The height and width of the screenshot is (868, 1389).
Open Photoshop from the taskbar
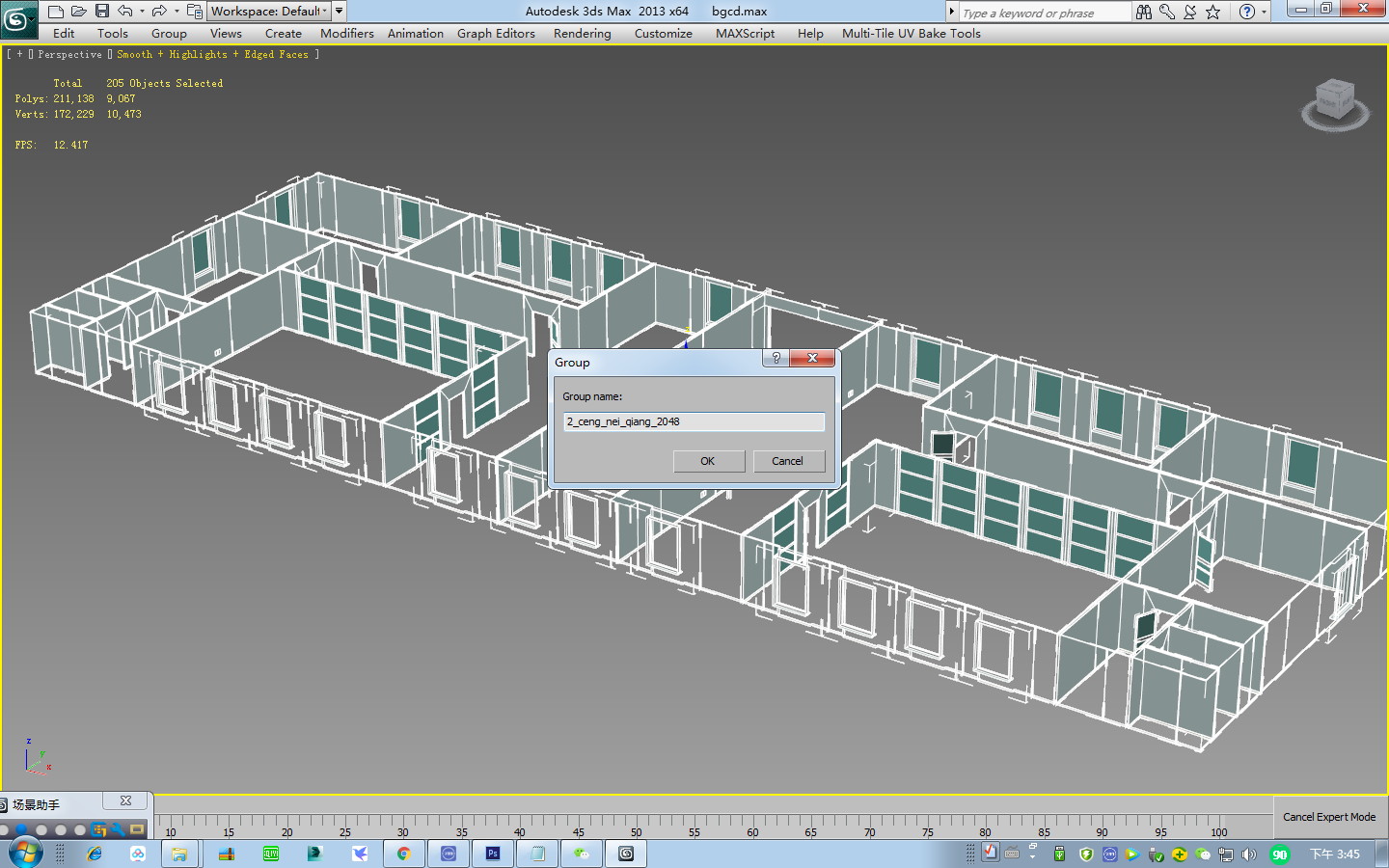493,854
